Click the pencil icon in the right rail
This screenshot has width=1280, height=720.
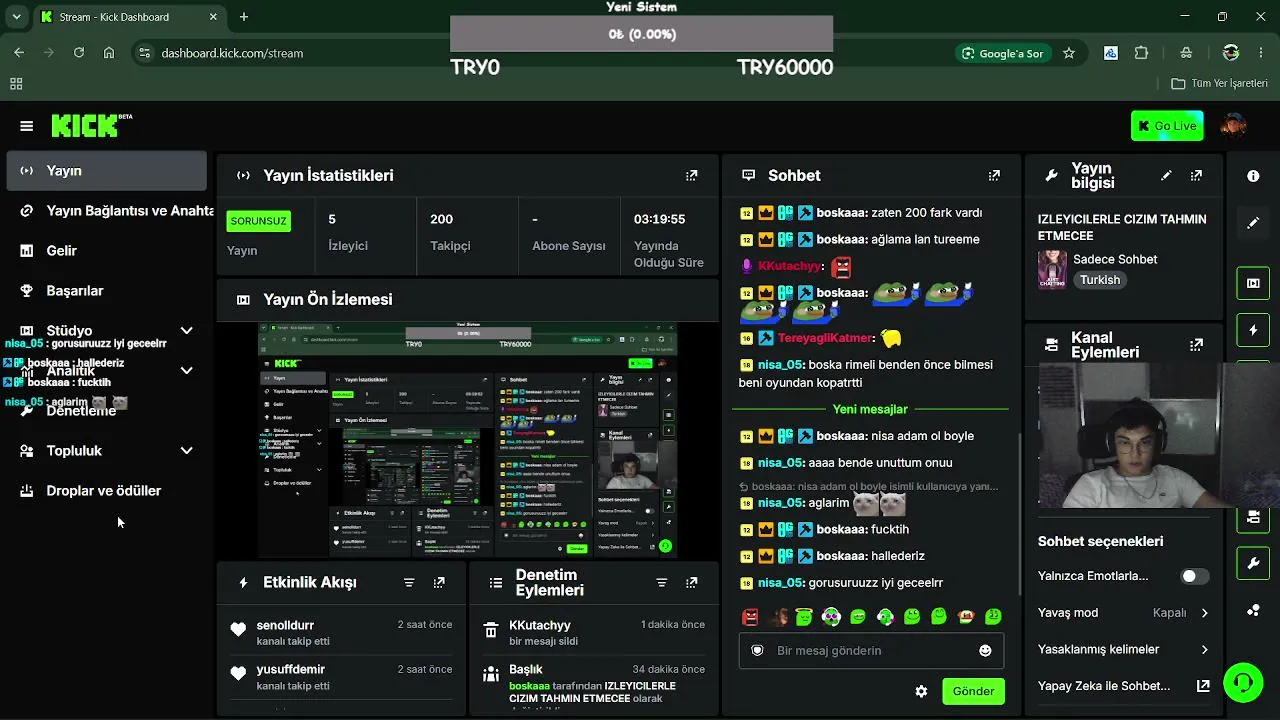tap(1253, 223)
